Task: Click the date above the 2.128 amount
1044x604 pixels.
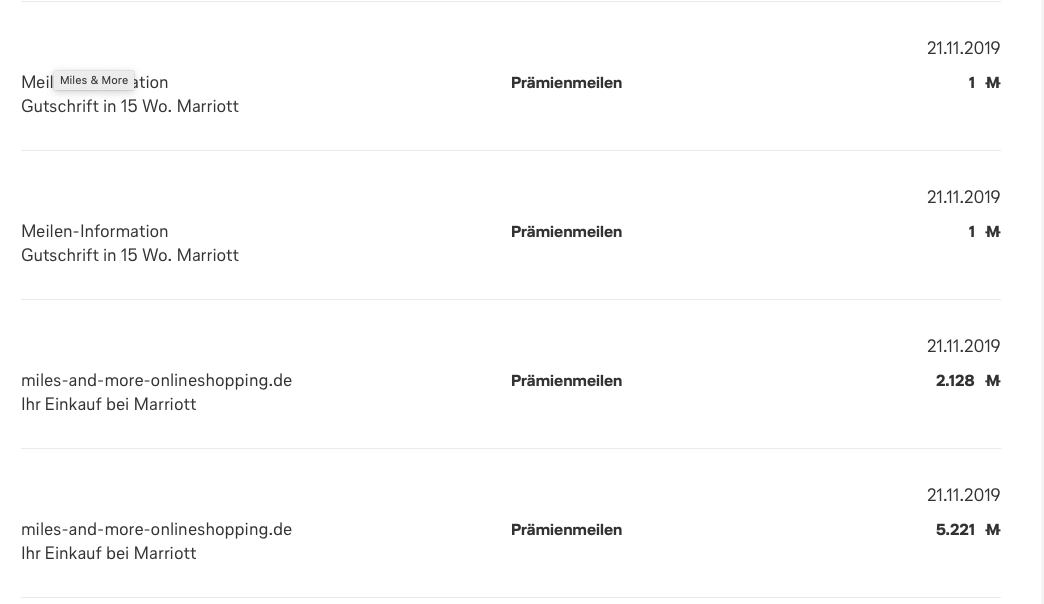Action: pyautogui.click(x=963, y=346)
